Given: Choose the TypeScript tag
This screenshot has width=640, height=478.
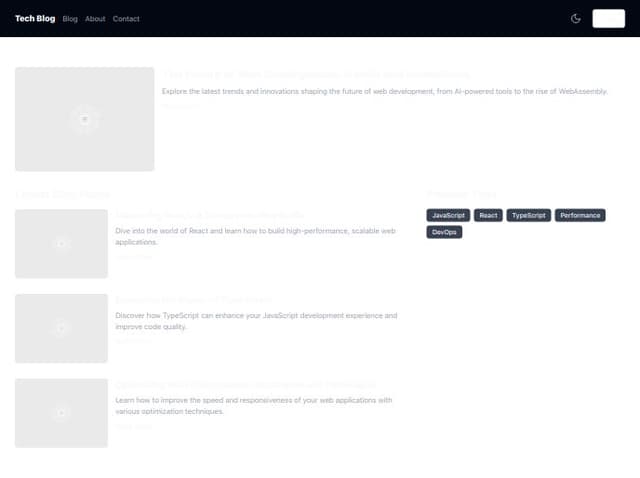Looking at the screenshot, I should [528, 215].
